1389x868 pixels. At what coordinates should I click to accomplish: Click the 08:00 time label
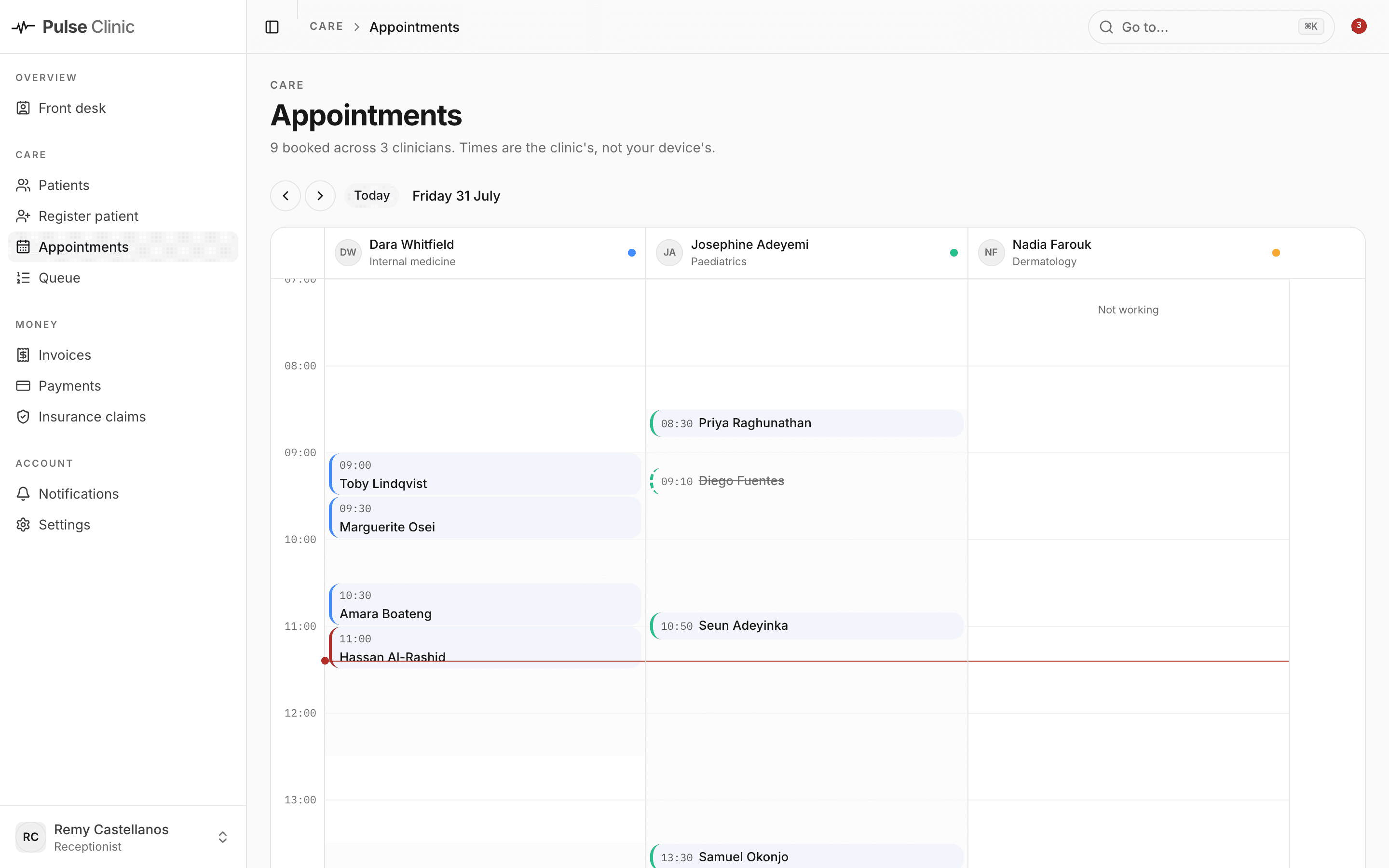point(300,366)
